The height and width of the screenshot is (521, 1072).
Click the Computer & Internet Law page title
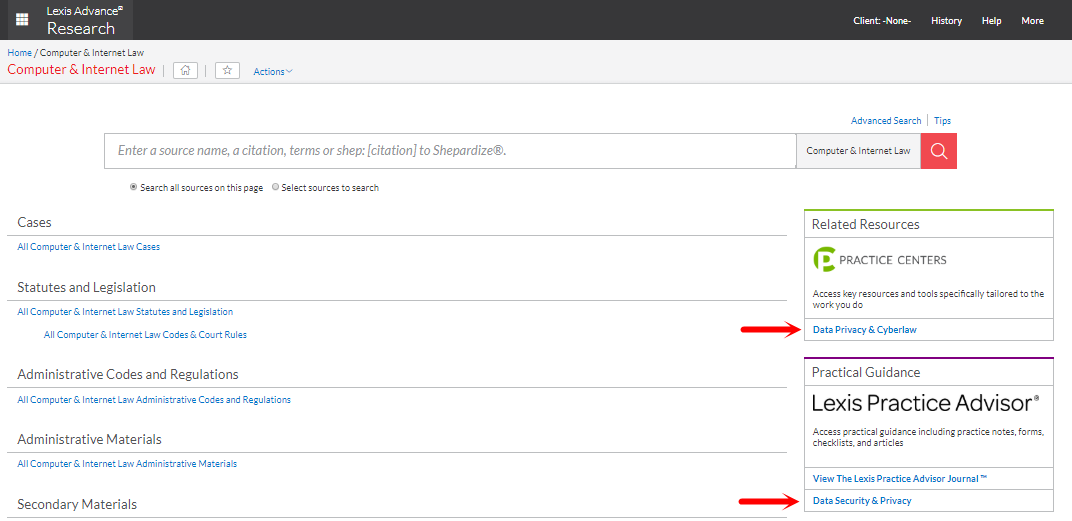(x=81, y=70)
